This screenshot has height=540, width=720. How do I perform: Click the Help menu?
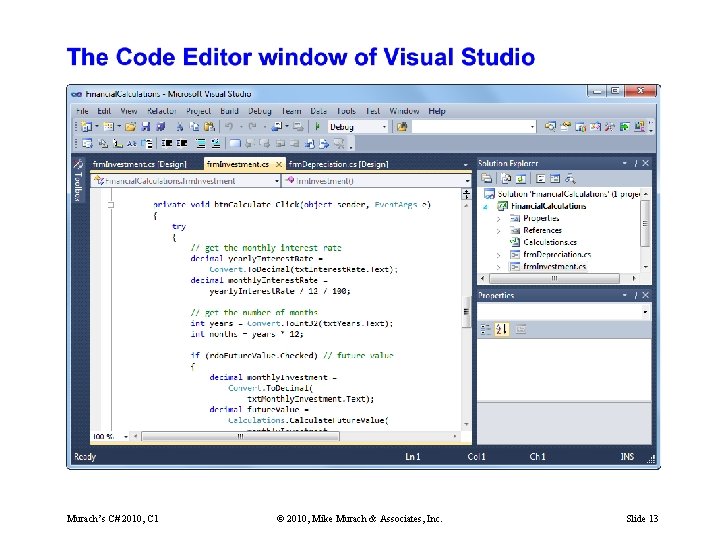click(x=437, y=111)
